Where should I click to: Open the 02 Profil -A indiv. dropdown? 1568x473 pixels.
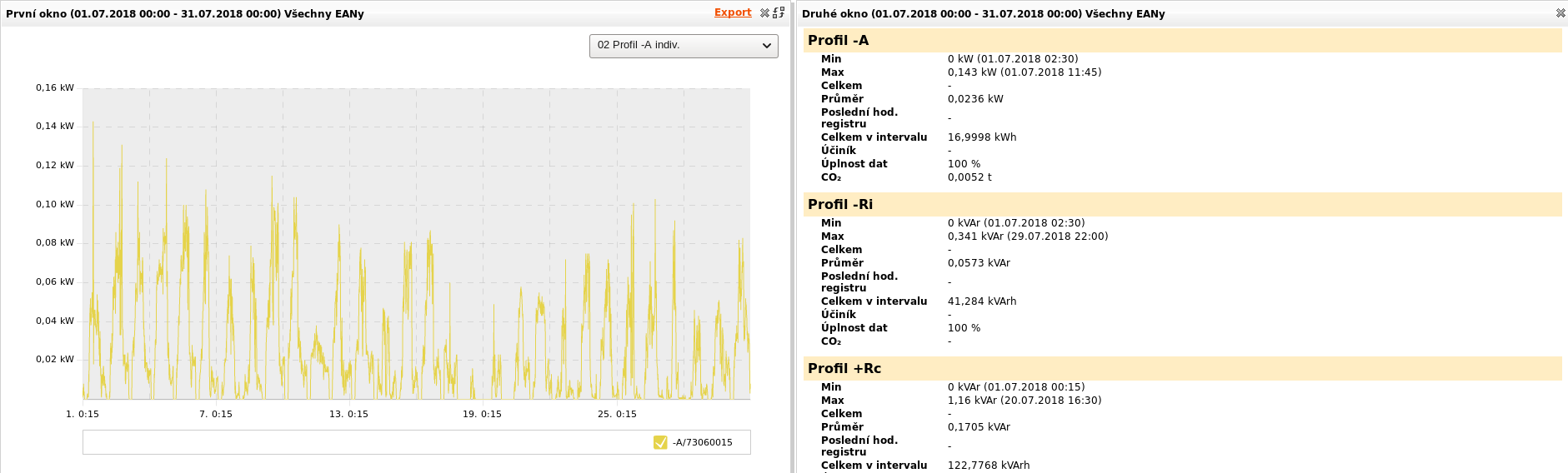coord(684,46)
